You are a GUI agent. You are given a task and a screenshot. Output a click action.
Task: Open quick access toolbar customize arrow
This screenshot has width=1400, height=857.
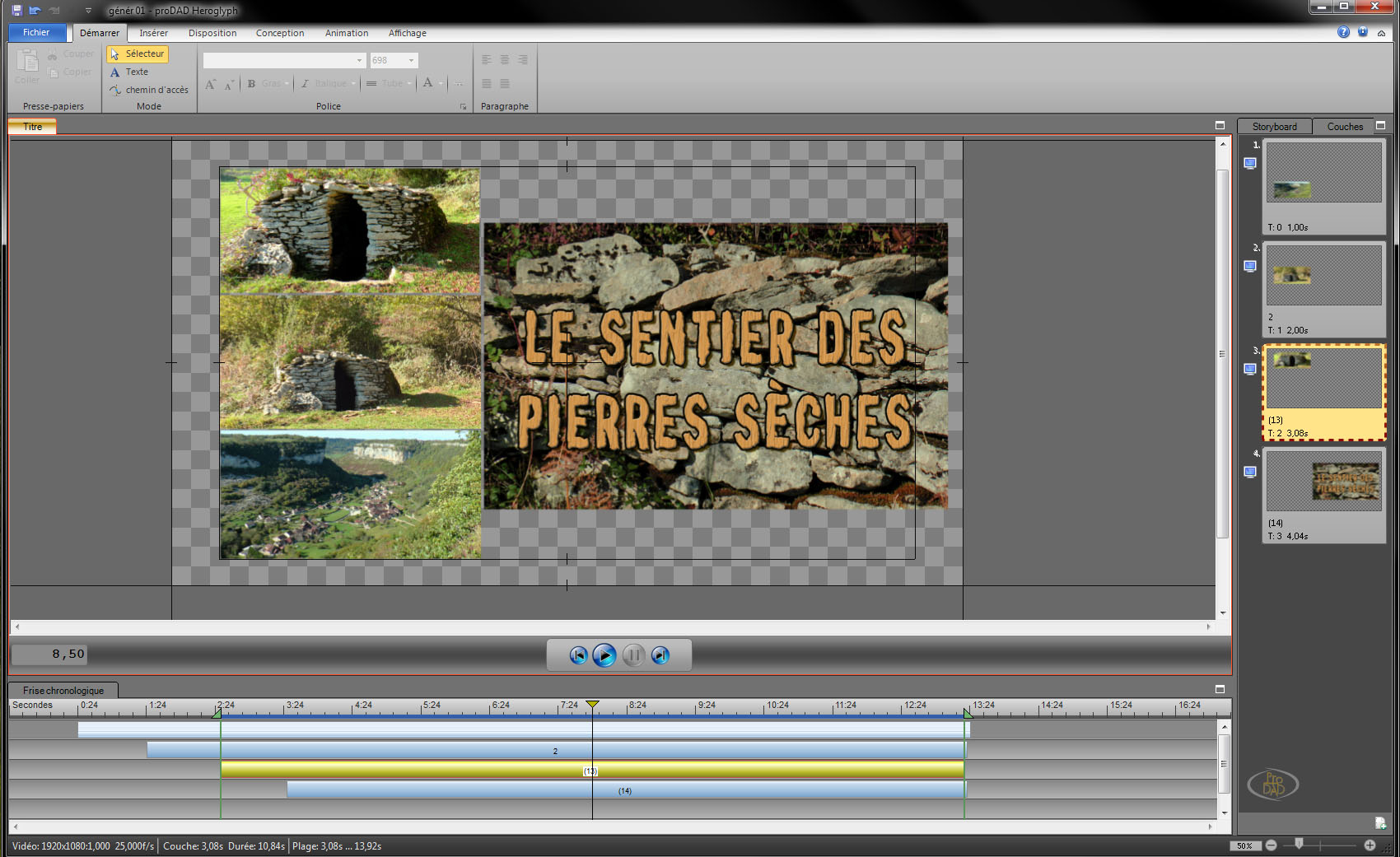point(88,11)
